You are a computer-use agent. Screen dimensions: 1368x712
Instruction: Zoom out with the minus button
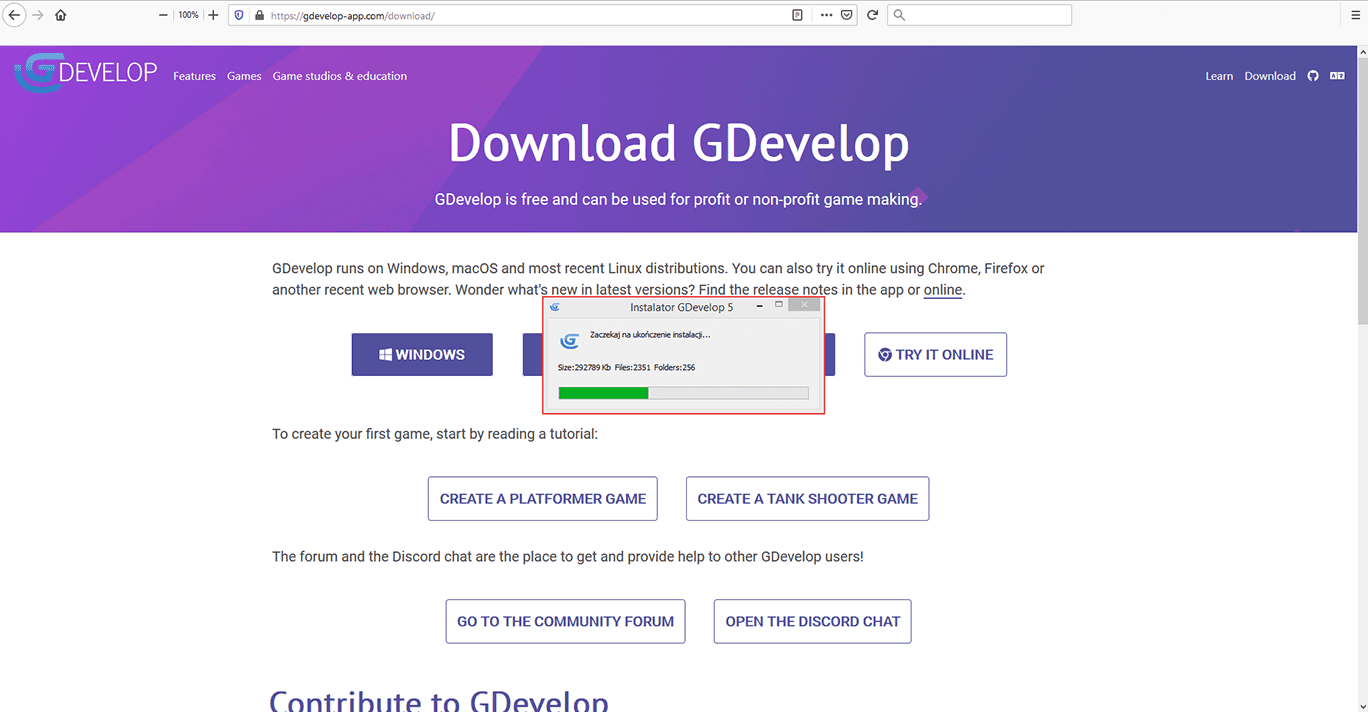(164, 15)
